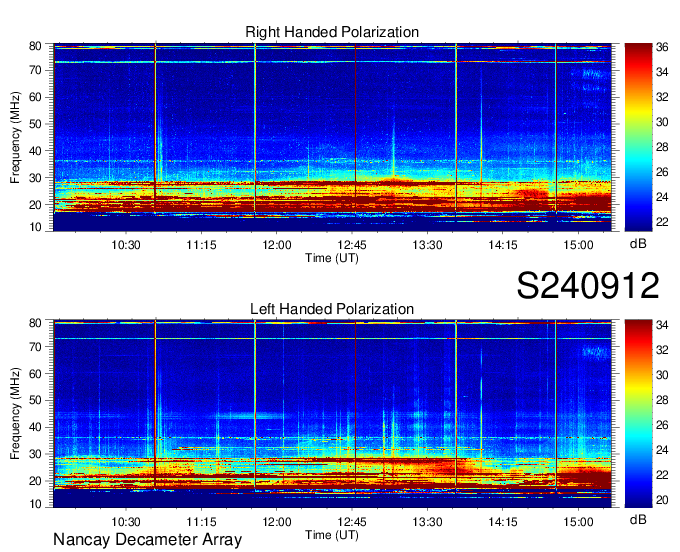Click the 20 MHz tick on Right Handed plot

[35, 205]
